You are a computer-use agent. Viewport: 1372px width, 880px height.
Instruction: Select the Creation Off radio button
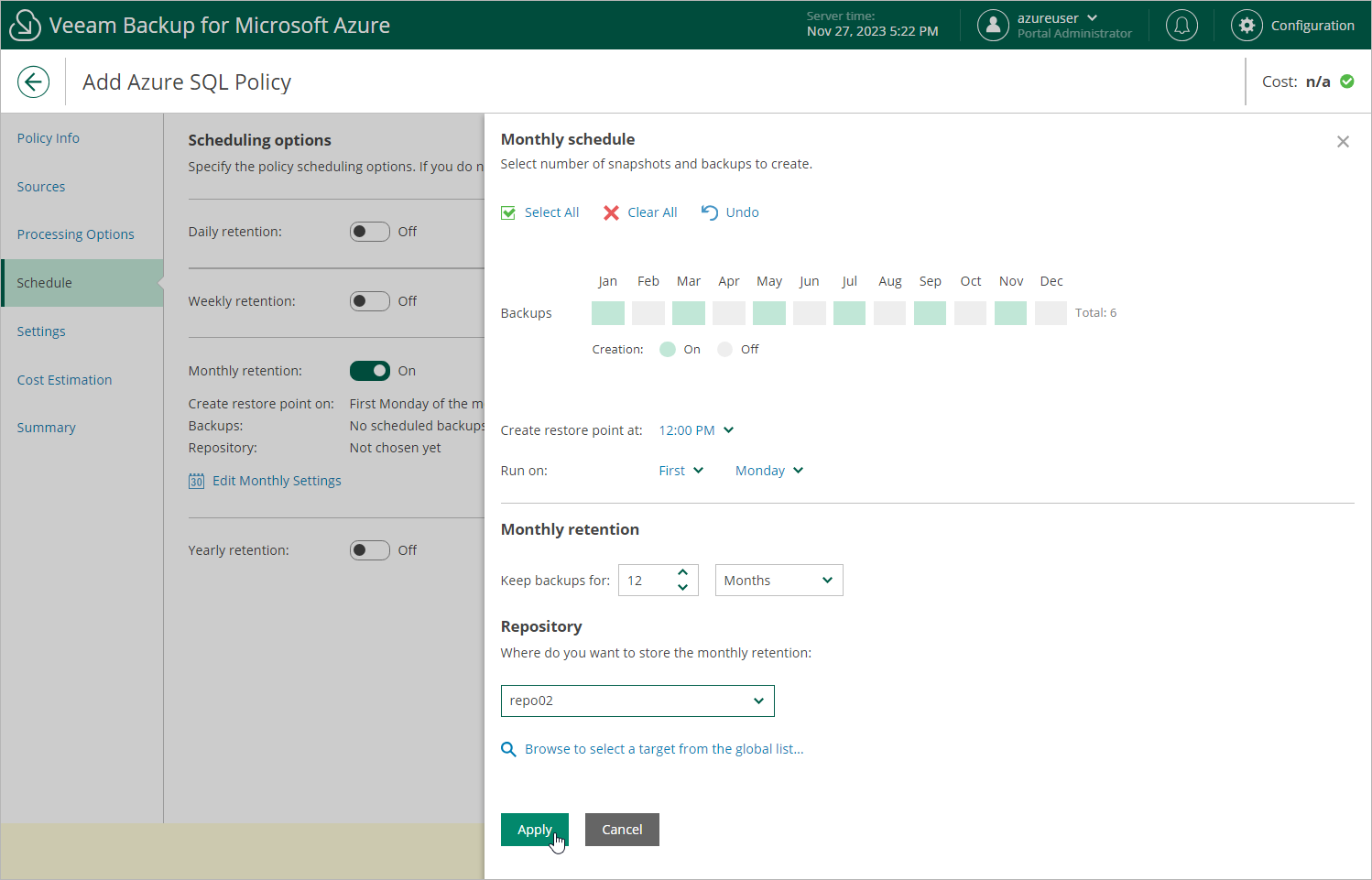tap(724, 349)
